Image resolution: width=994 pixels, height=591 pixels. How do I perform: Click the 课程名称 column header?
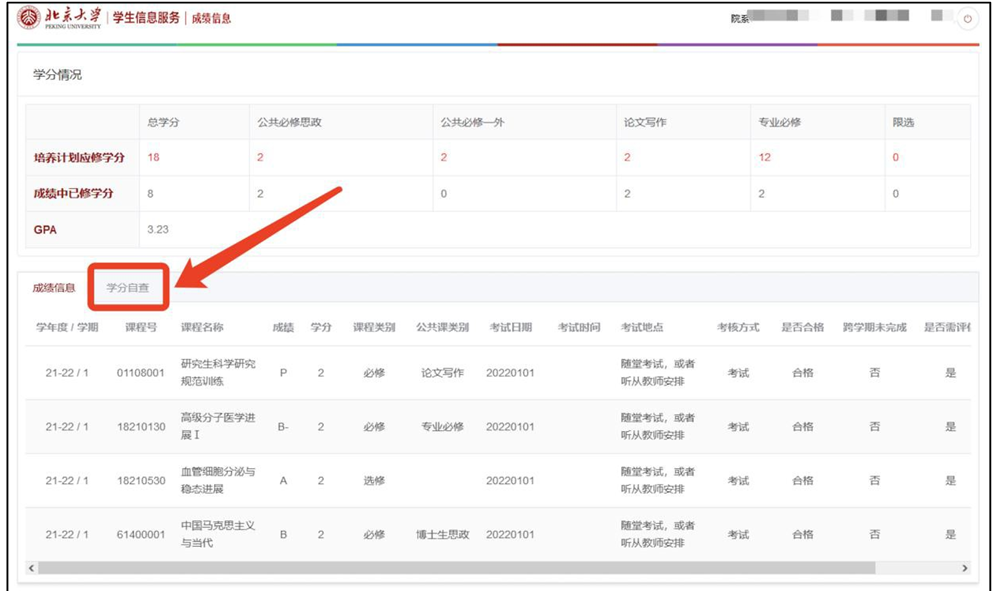pos(202,328)
